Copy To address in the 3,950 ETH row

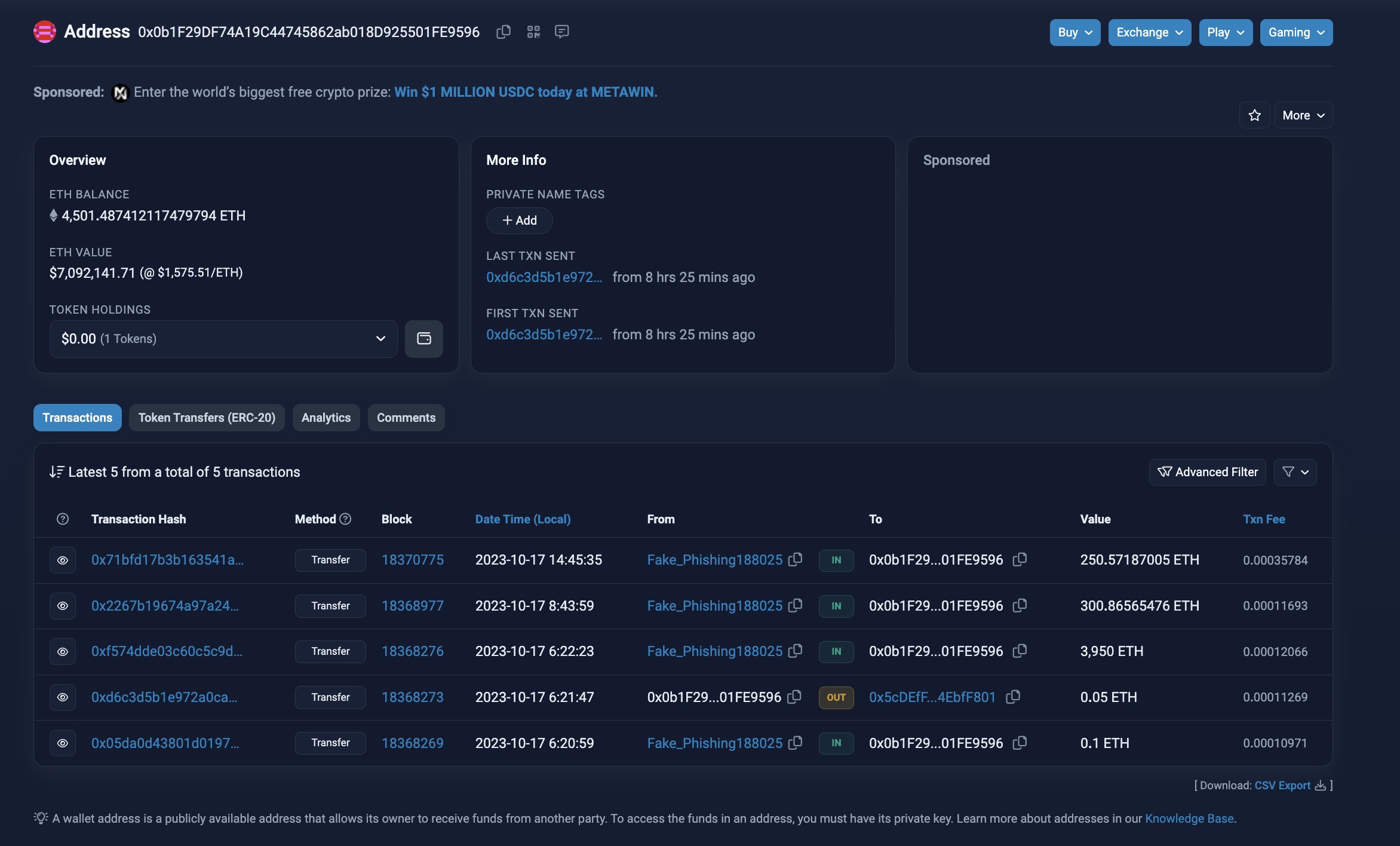1020,651
